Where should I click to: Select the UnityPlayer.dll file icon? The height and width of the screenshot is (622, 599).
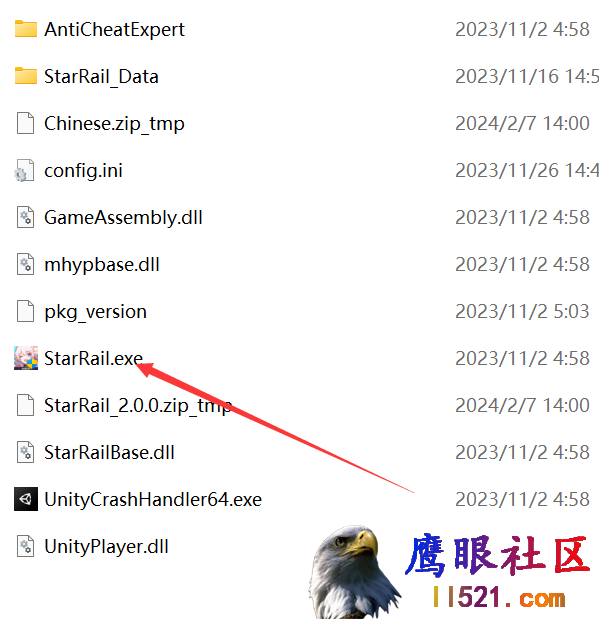[x=26, y=546]
